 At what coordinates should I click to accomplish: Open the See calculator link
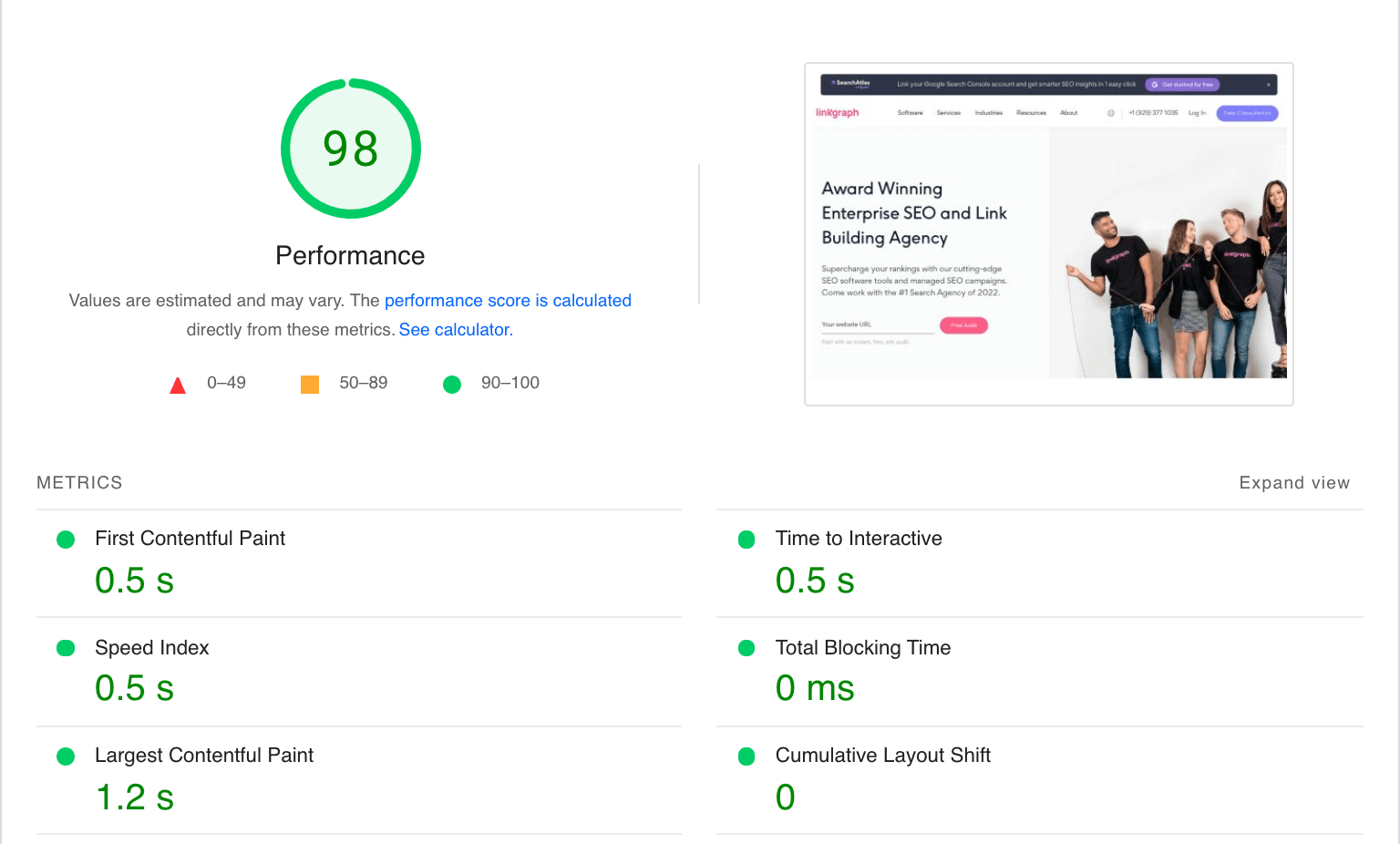pyautogui.click(x=455, y=329)
